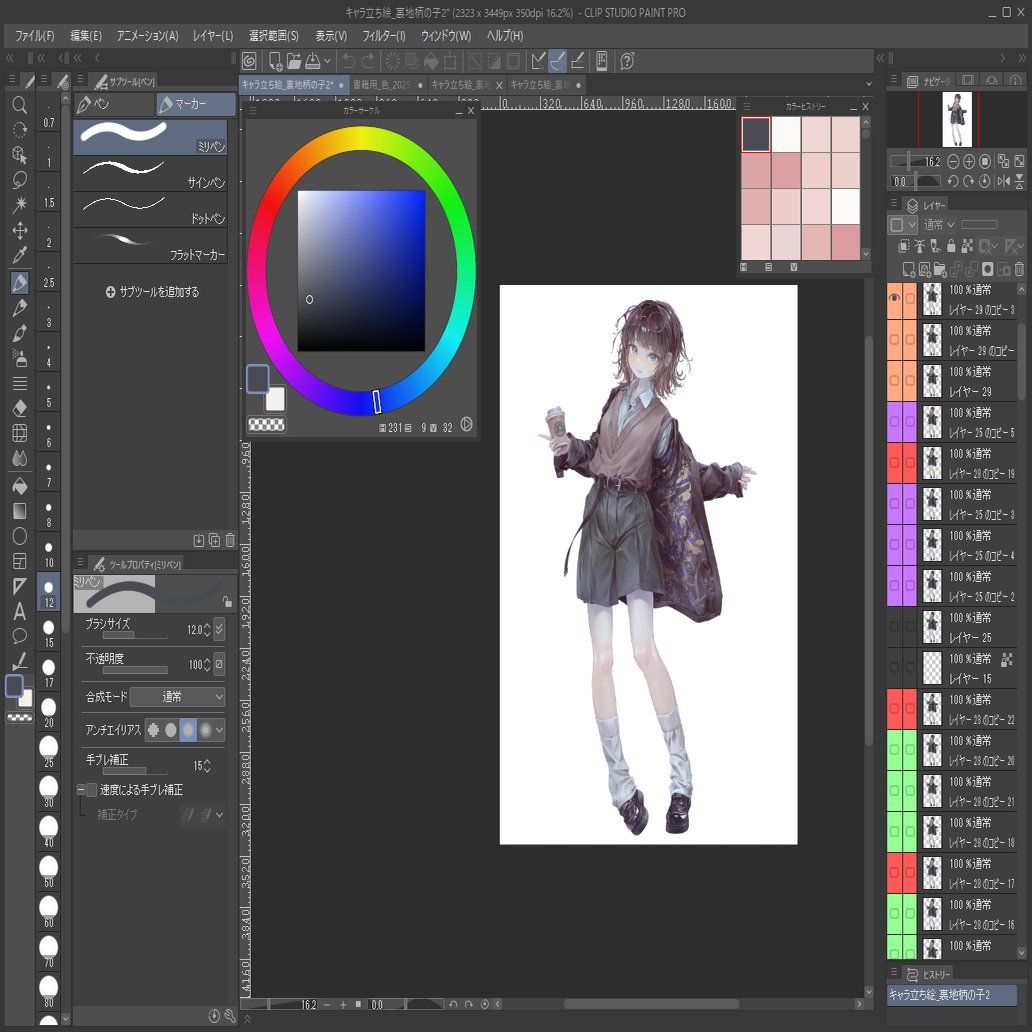Image resolution: width=1032 pixels, height=1032 pixels.
Task: Pick the top-left dark swatch in カラーヒストリー
Action: pyautogui.click(x=756, y=134)
